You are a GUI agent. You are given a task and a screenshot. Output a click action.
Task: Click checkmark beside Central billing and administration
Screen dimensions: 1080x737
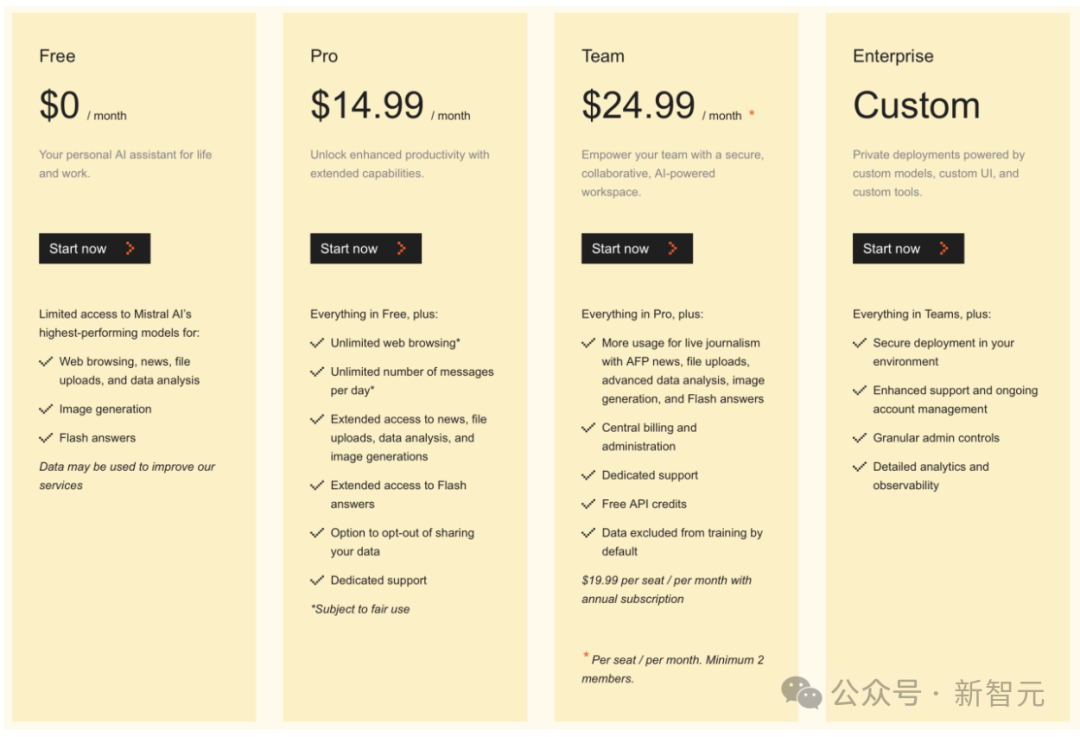[x=589, y=428]
